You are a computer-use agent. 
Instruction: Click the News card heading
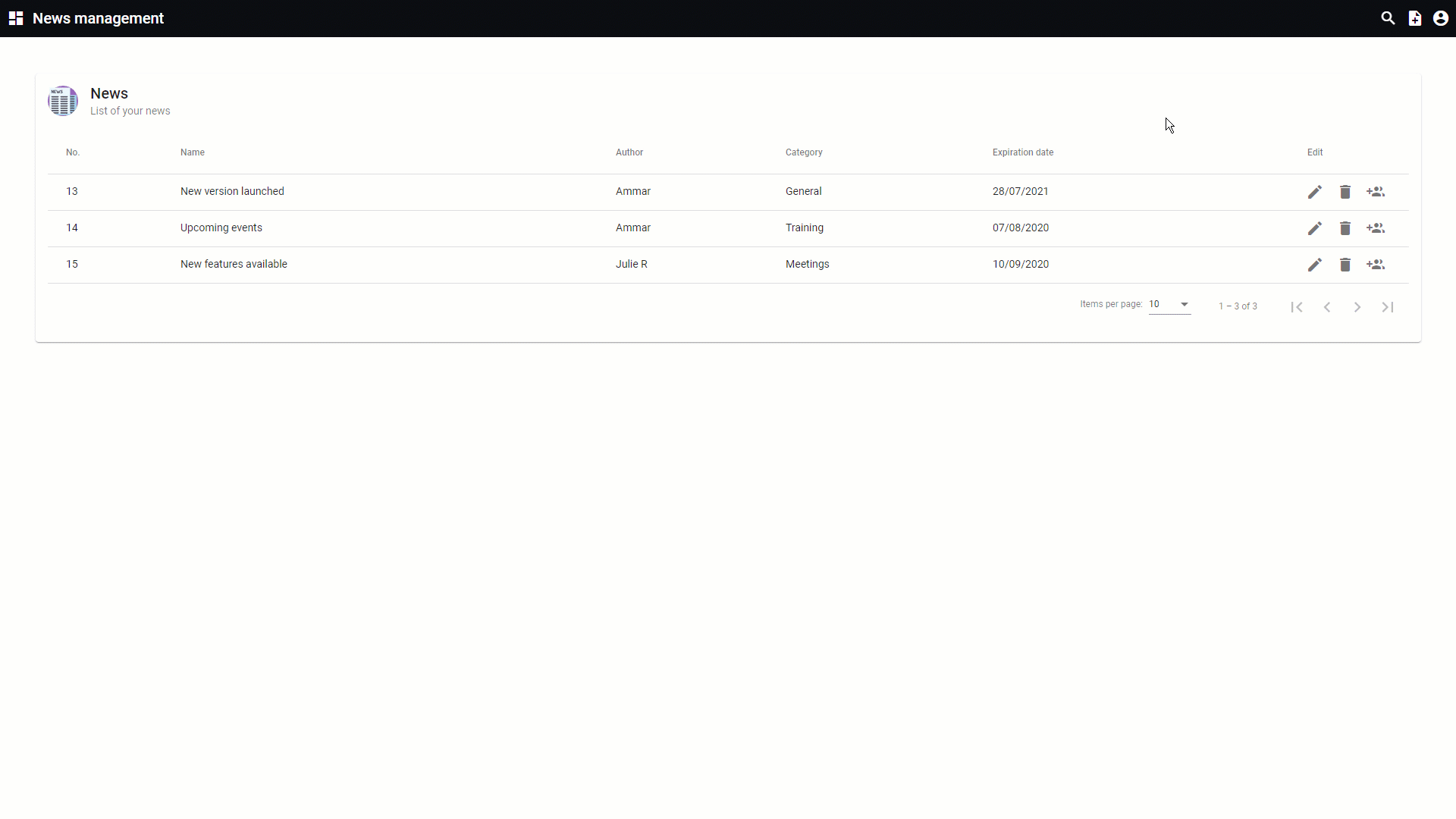[x=109, y=93]
